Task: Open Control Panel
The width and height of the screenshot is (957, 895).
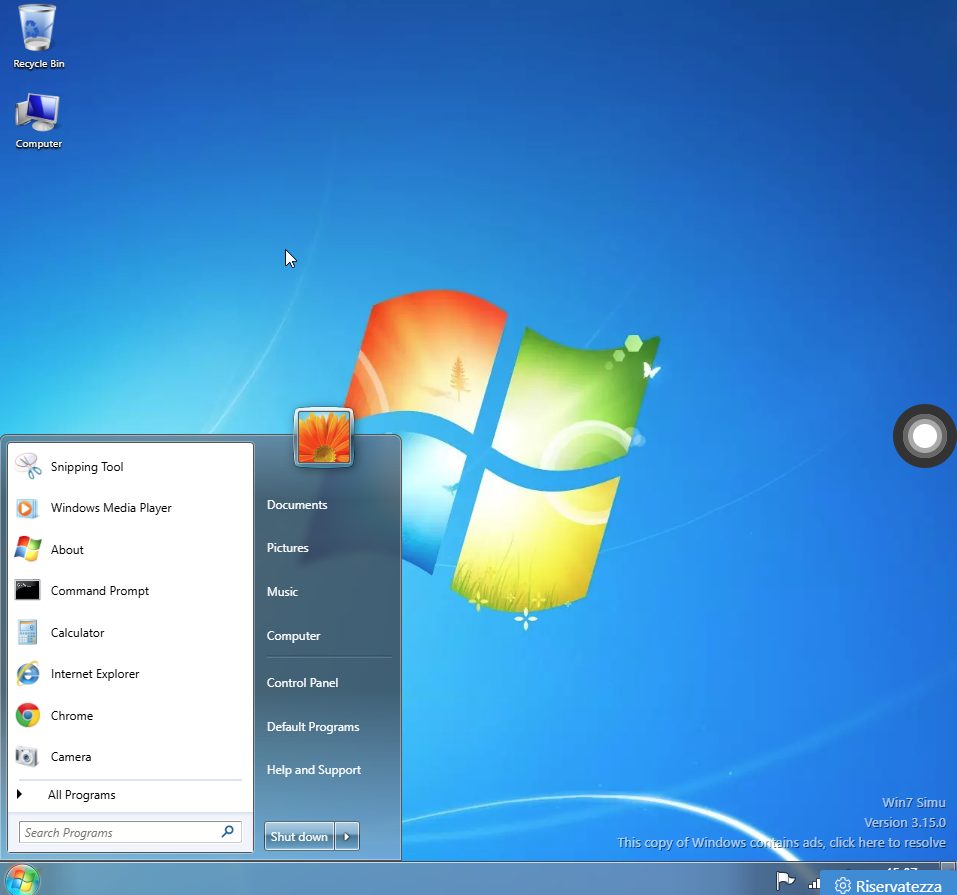Action: click(302, 683)
